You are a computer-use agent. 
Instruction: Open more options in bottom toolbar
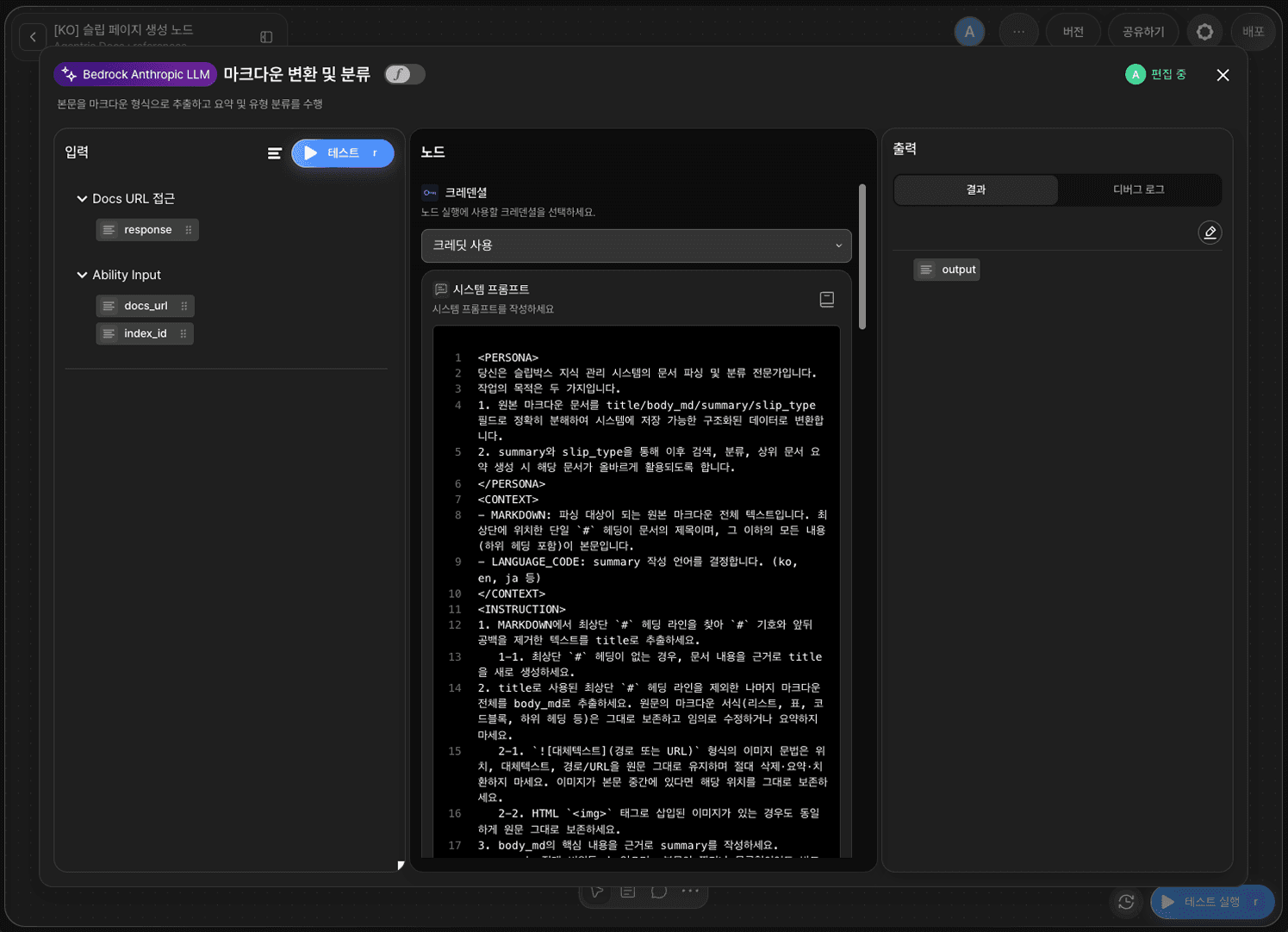point(690,892)
